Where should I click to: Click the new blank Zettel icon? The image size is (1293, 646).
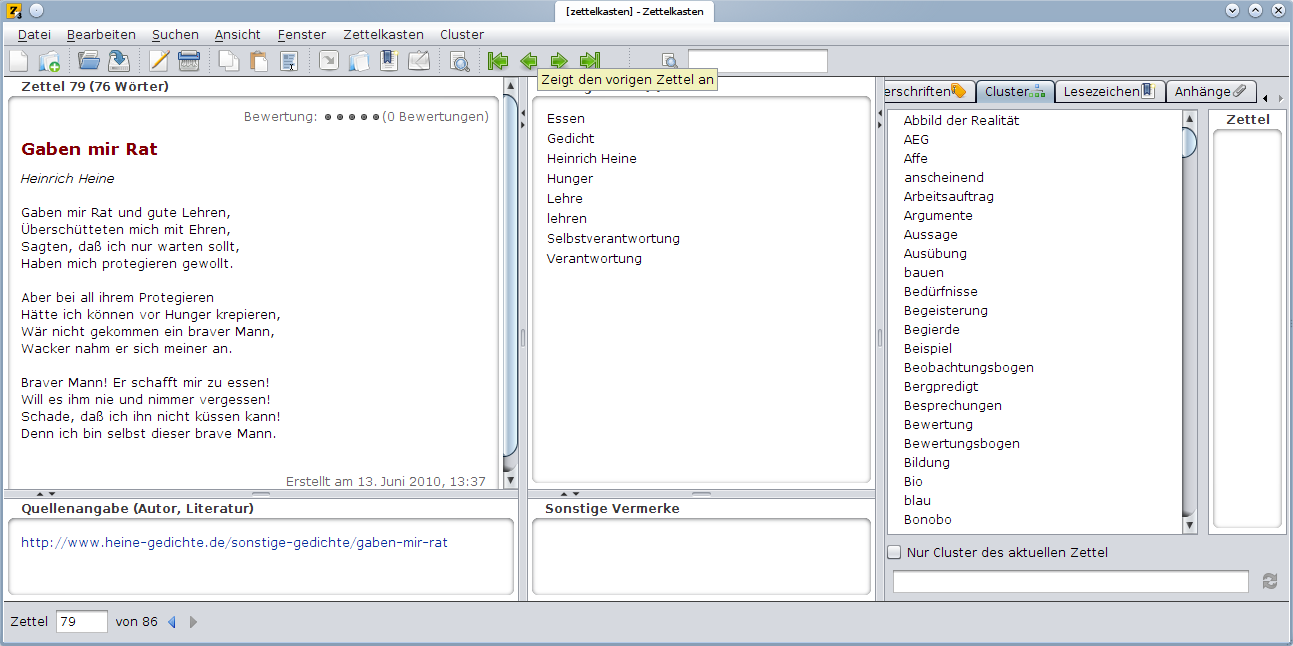[19, 61]
